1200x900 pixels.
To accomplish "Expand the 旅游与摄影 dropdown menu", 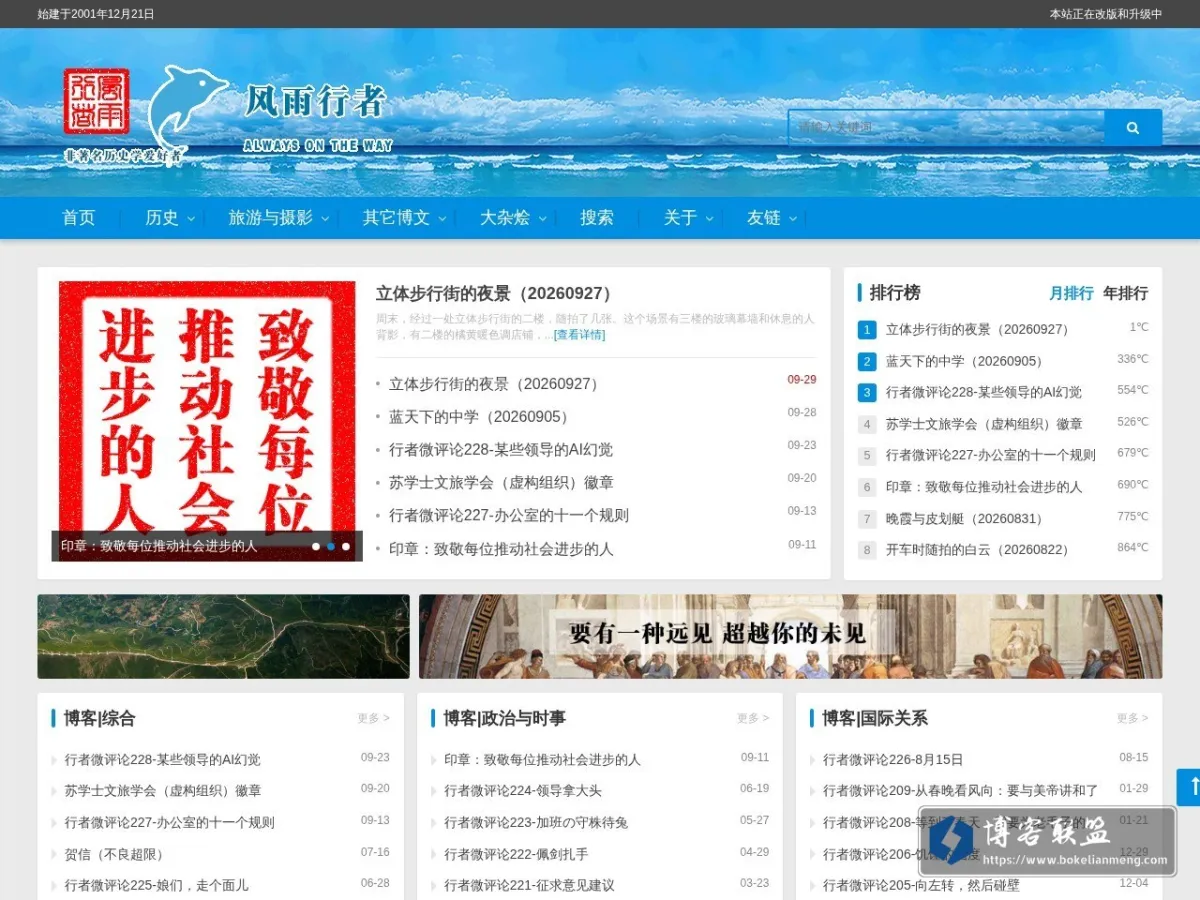I will point(279,218).
